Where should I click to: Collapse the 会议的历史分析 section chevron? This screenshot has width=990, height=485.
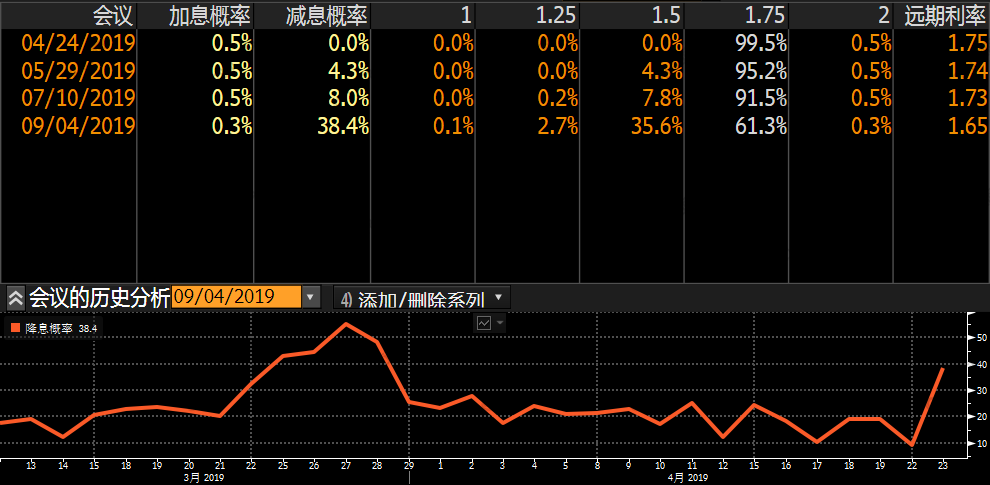(15, 298)
